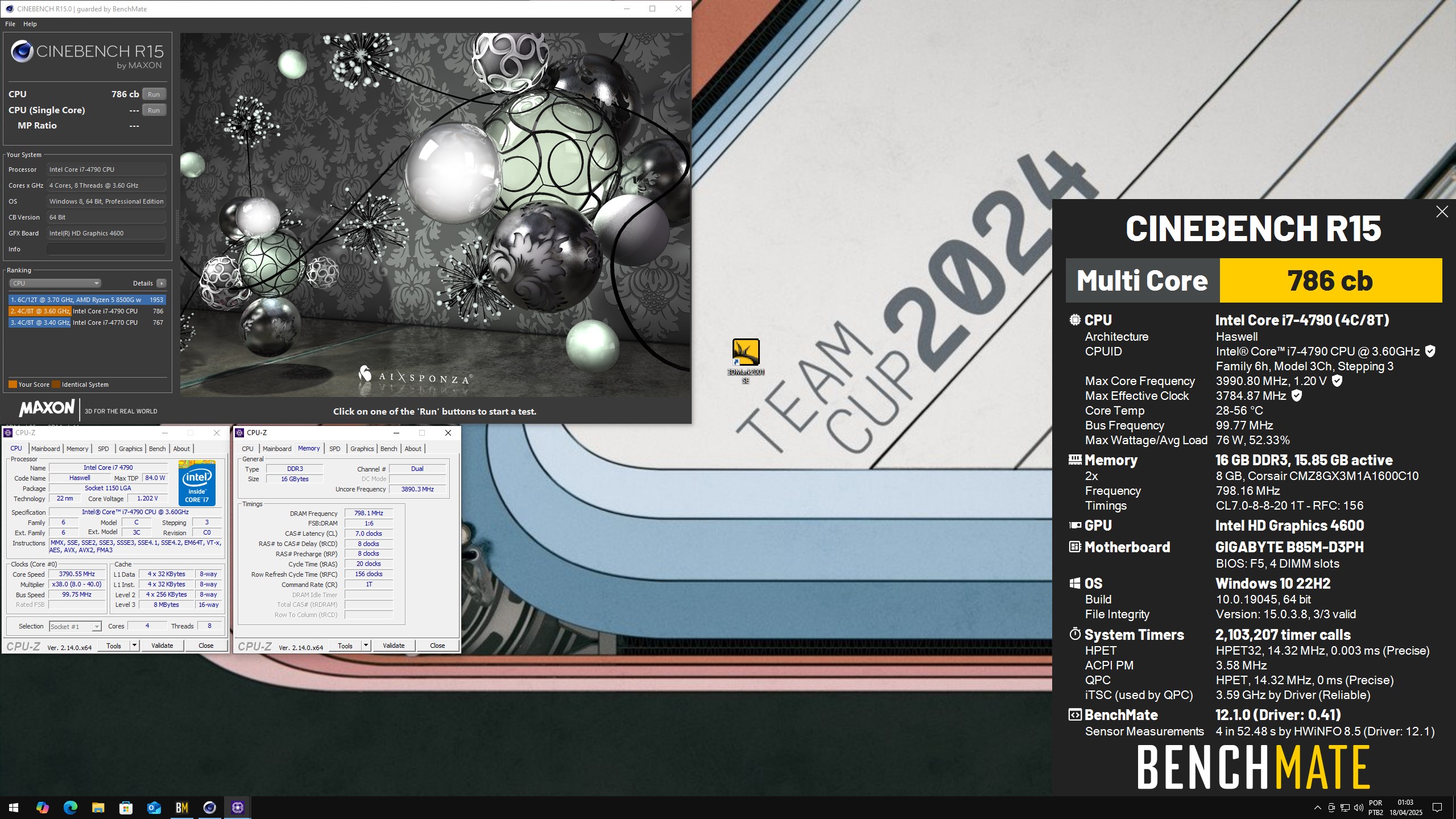Open File Explorer from the taskbar

pyautogui.click(x=98, y=807)
